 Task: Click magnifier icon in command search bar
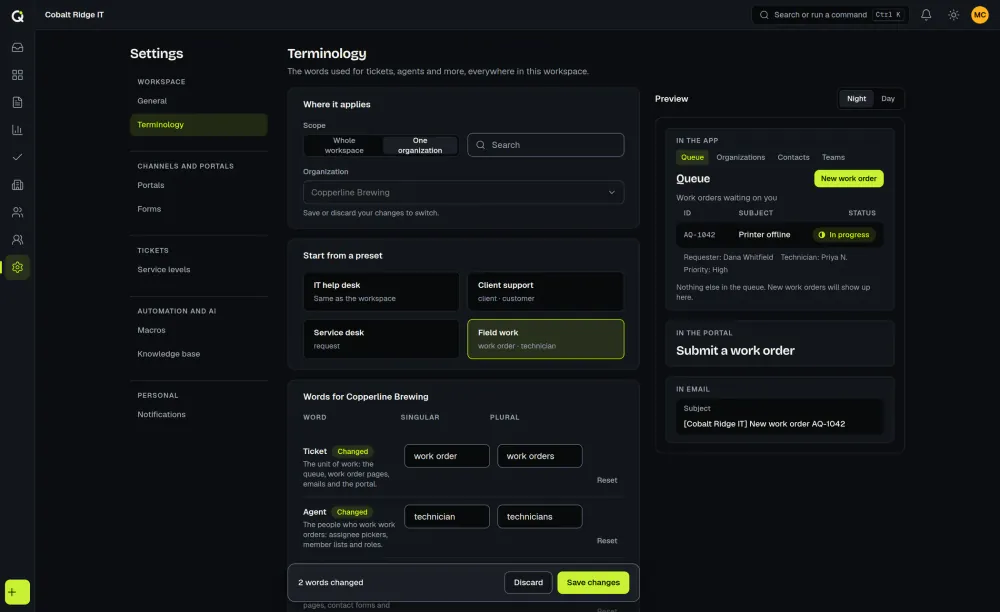point(764,15)
